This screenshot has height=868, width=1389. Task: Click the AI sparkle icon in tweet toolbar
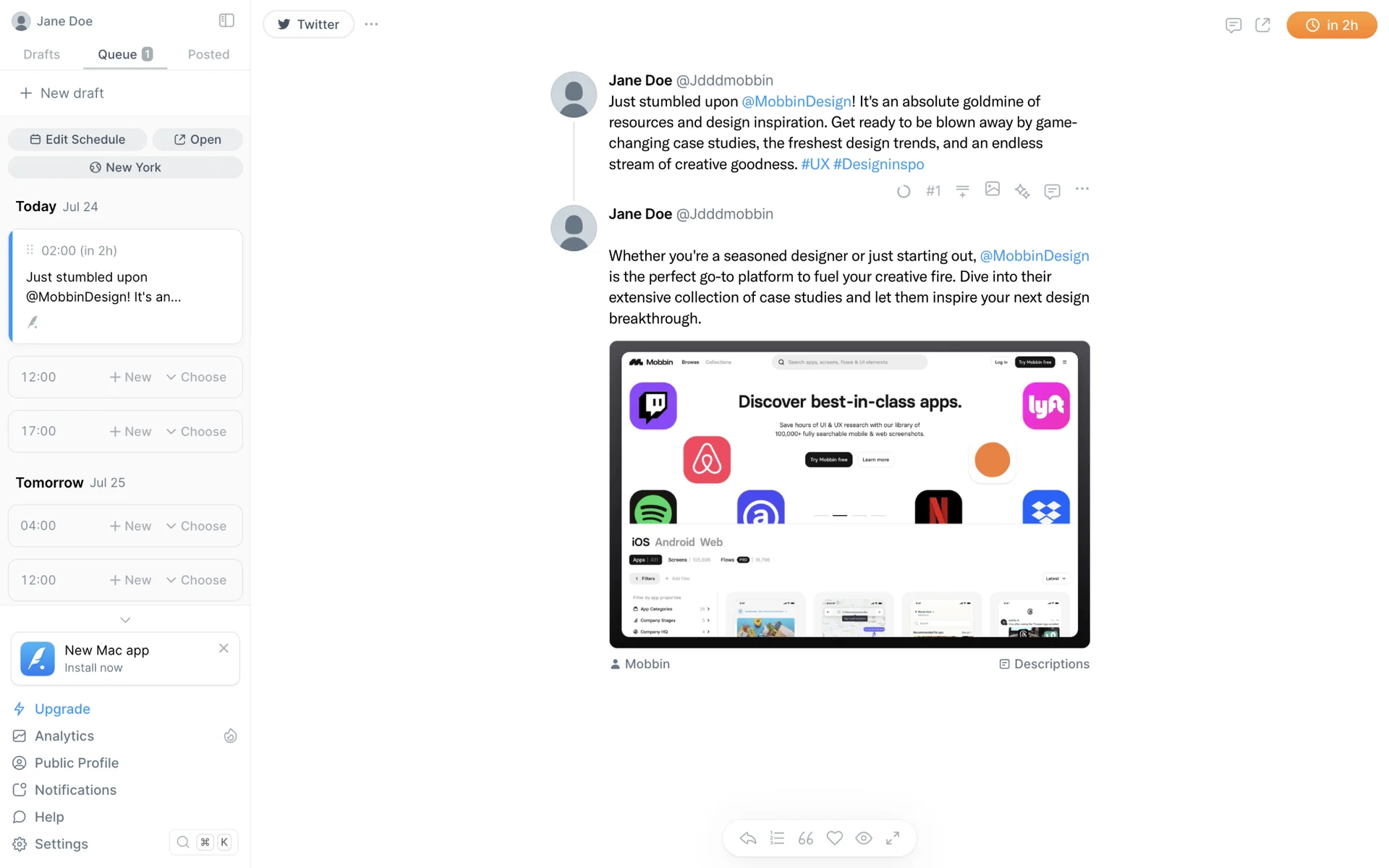(1021, 191)
